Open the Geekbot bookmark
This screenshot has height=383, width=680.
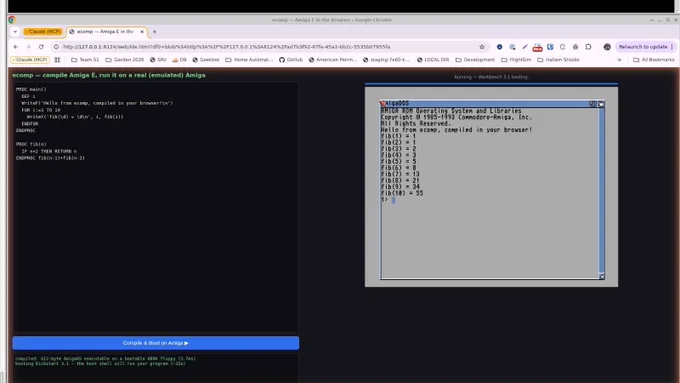click(x=206, y=60)
